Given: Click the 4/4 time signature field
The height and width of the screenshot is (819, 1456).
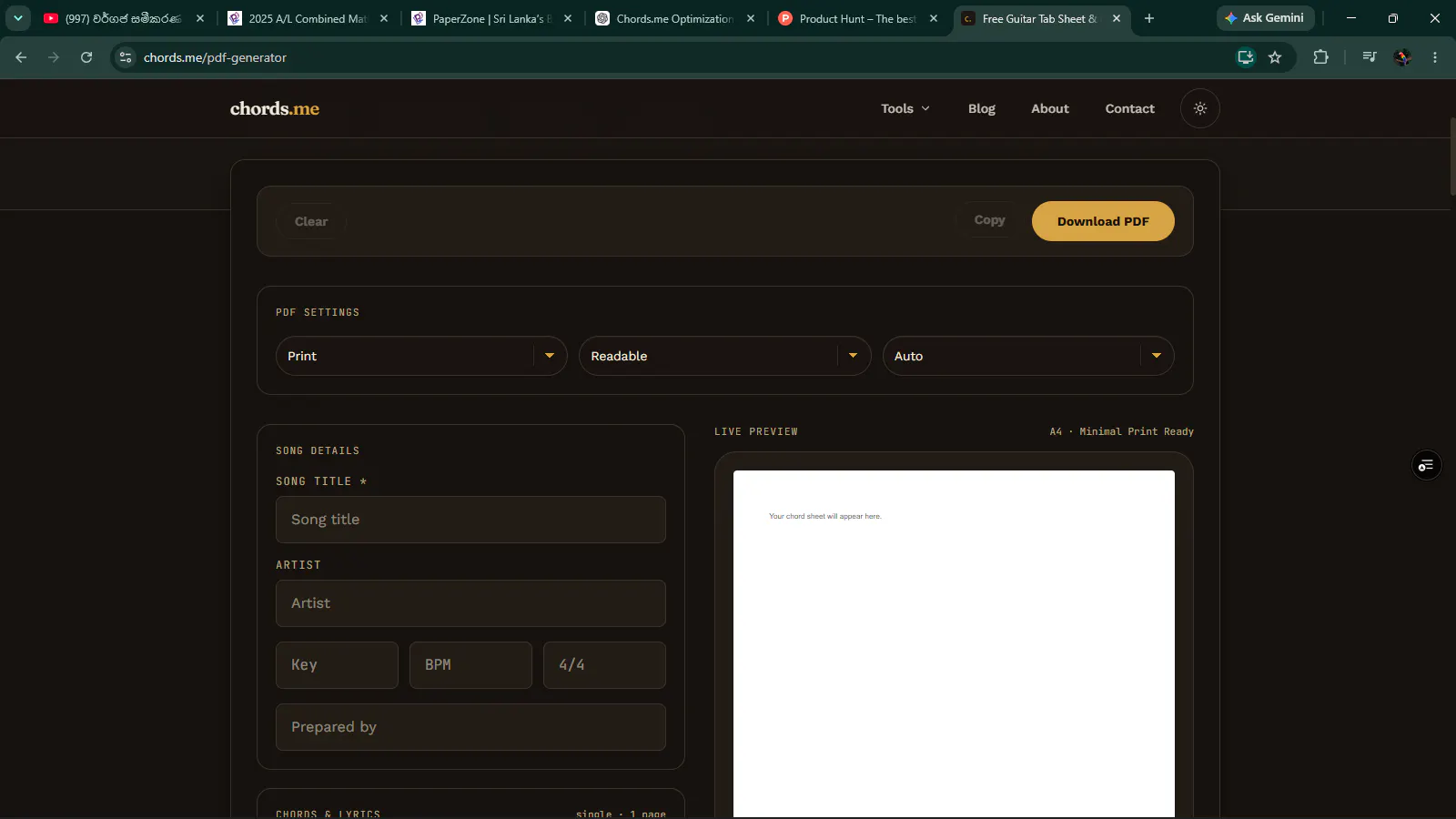Looking at the screenshot, I should [604, 665].
